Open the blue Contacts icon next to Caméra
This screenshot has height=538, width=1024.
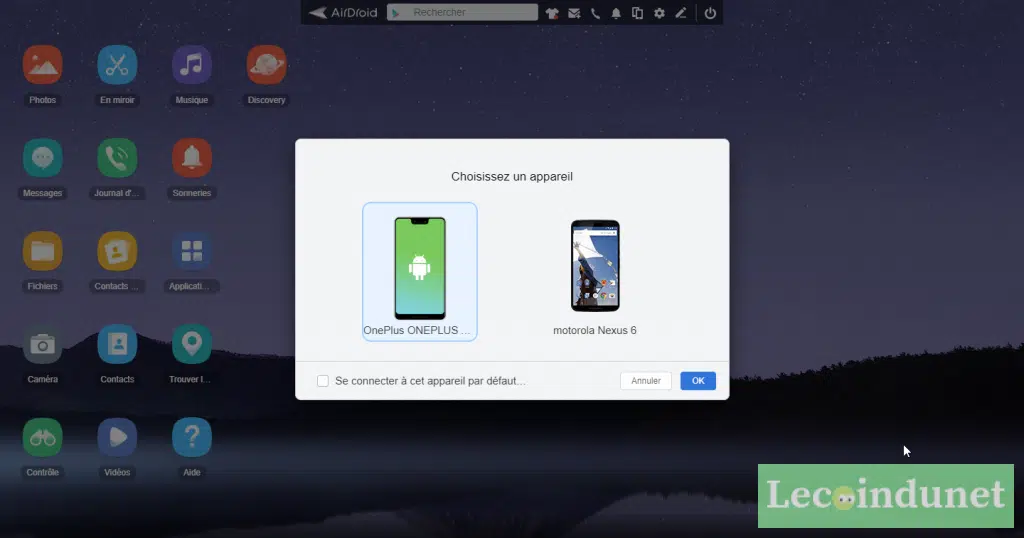click(117, 344)
